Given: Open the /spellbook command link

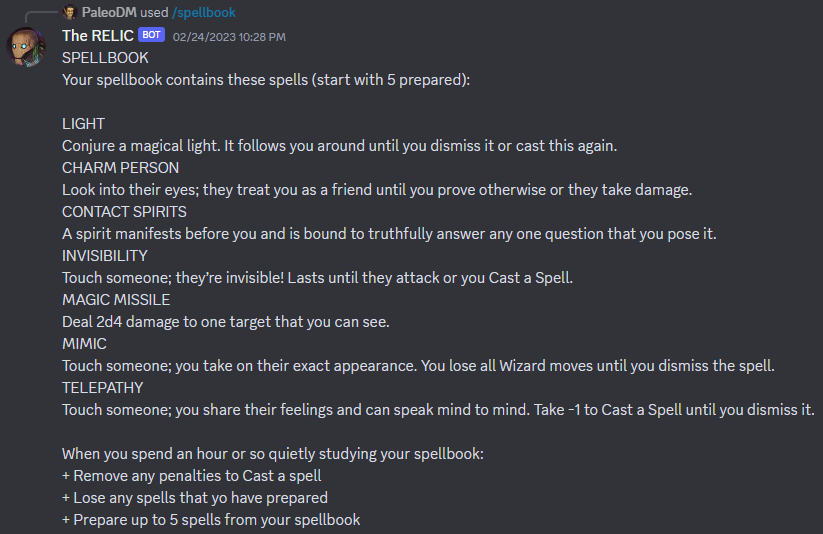Looking at the screenshot, I should pos(204,12).
